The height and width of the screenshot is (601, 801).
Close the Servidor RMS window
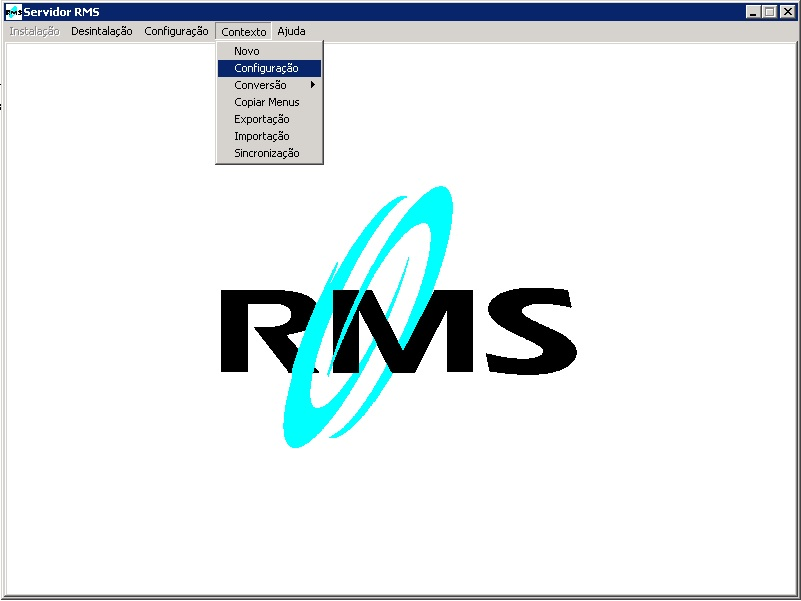click(788, 12)
